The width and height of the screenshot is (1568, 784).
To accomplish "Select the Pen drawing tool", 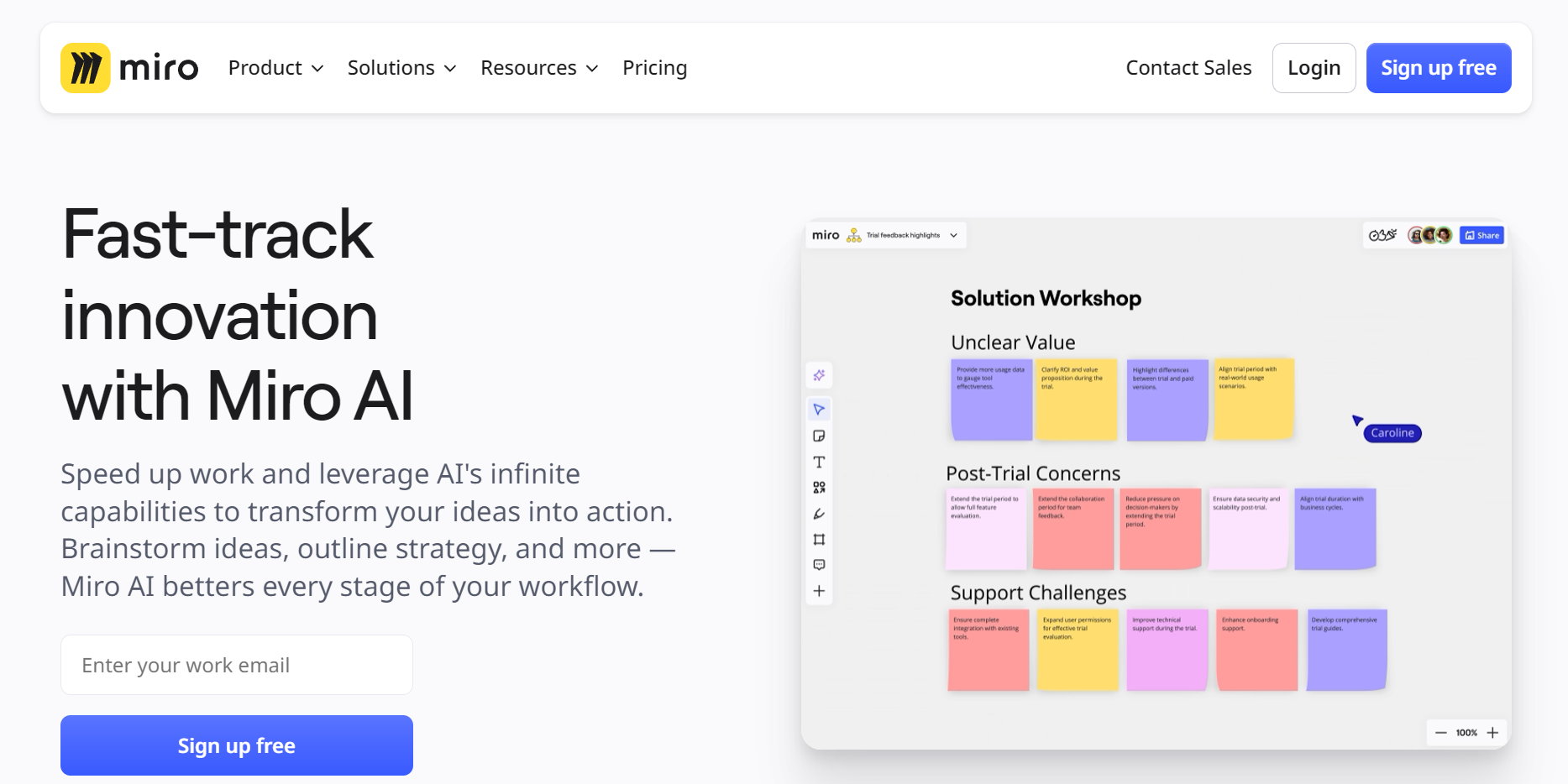I will pos(819,513).
